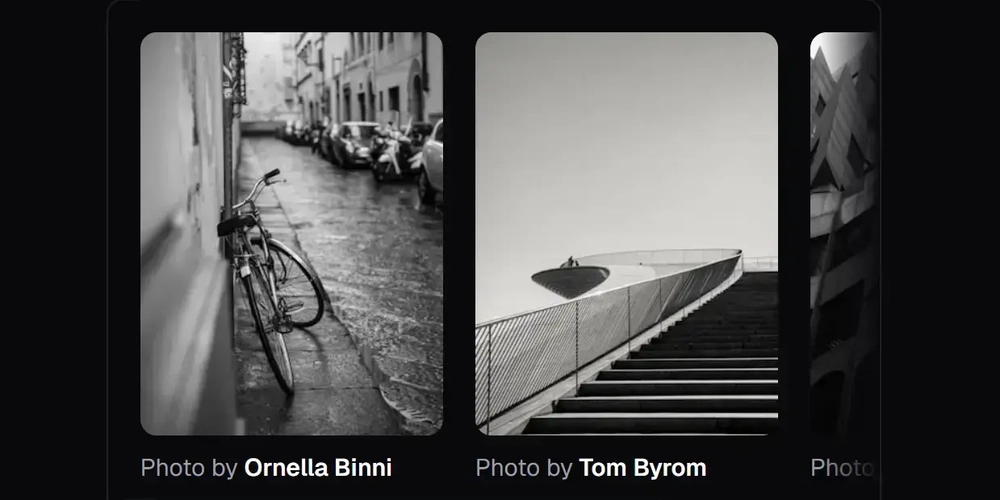1000x500 pixels.
Task: Click "Photo by" text before Ornella Binni
Action: (x=189, y=467)
